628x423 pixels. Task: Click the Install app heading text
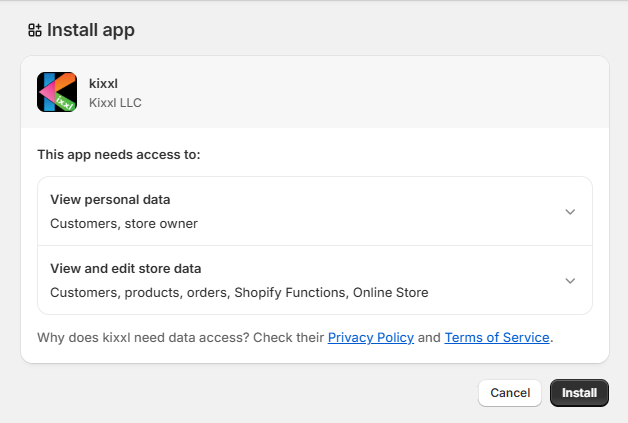coord(91,30)
